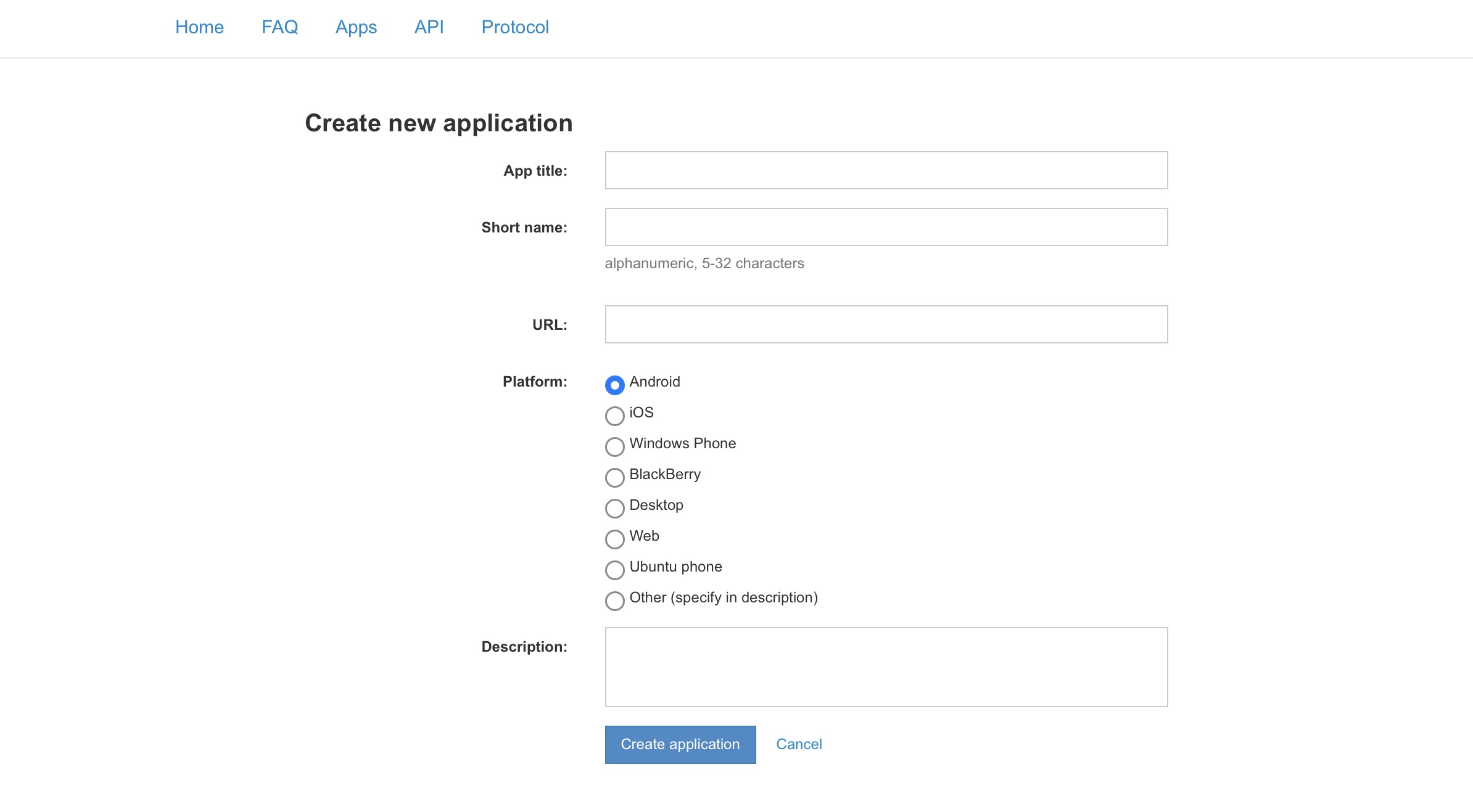Choose Other (specify in description) option
The width and height of the screenshot is (1473, 812).
[x=614, y=601]
